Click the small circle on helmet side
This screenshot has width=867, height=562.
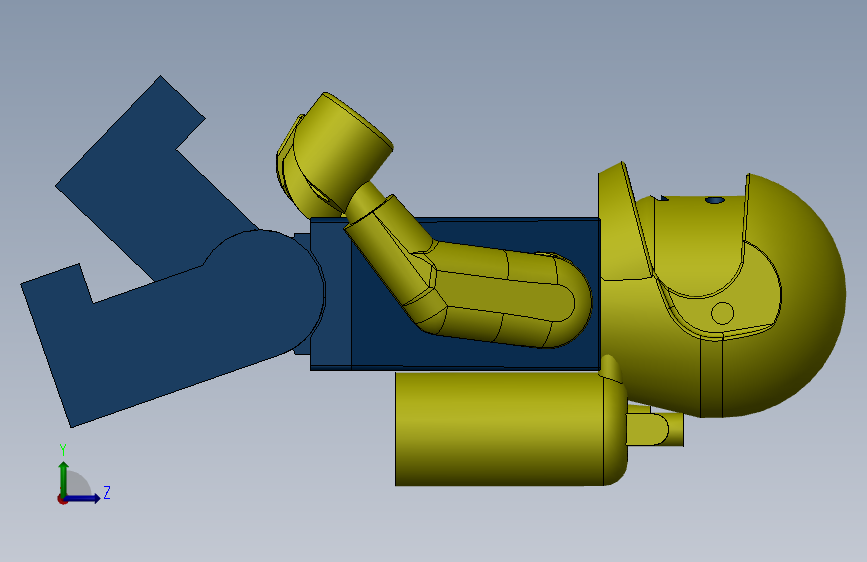(x=722, y=313)
